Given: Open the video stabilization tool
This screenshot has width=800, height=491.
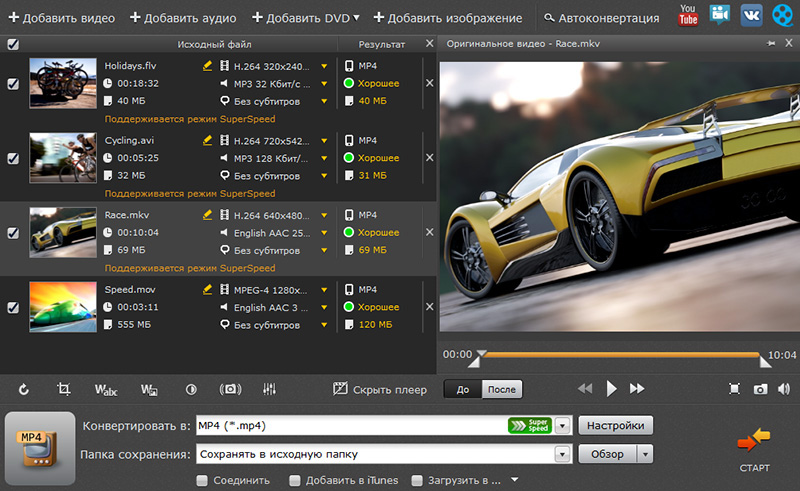Looking at the screenshot, I should click(230, 389).
